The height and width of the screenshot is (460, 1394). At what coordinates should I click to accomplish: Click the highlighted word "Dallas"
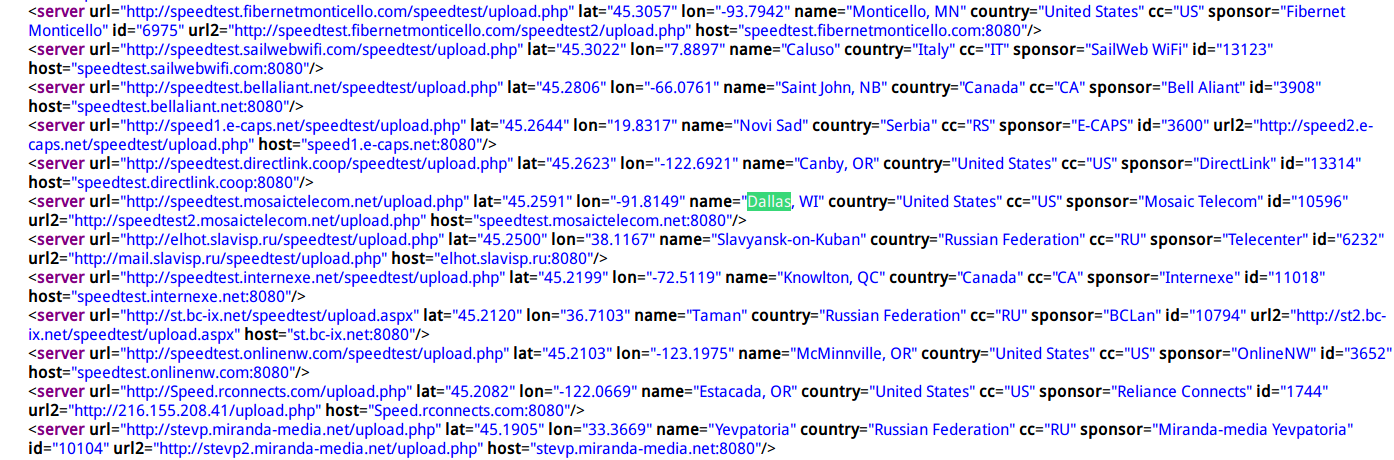point(769,201)
